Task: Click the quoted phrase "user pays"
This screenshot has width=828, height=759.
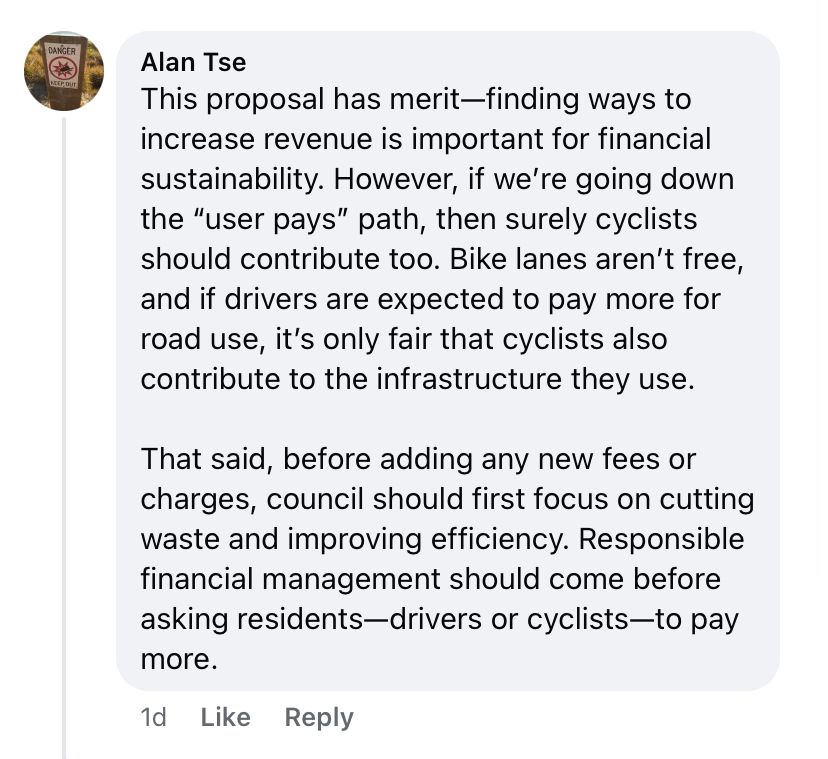Action: tap(270, 219)
